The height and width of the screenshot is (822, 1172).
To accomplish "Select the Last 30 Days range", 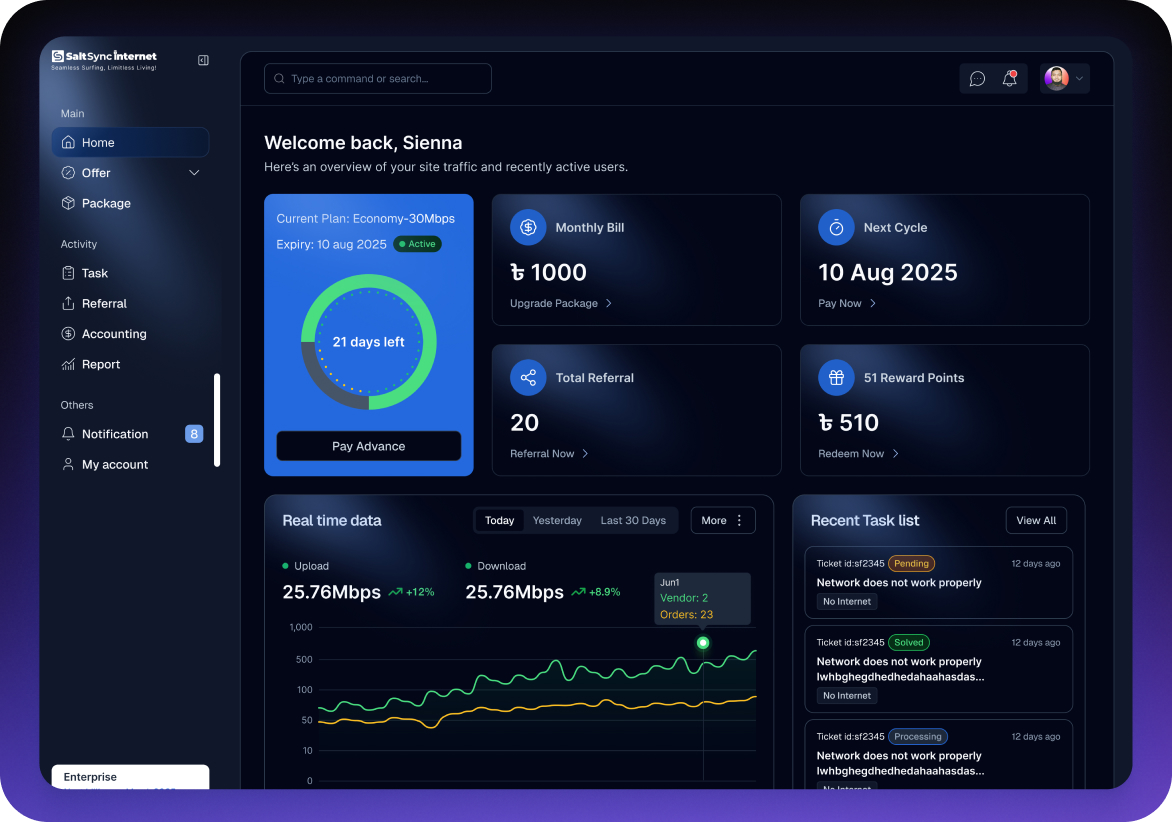I will coord(633,520).
